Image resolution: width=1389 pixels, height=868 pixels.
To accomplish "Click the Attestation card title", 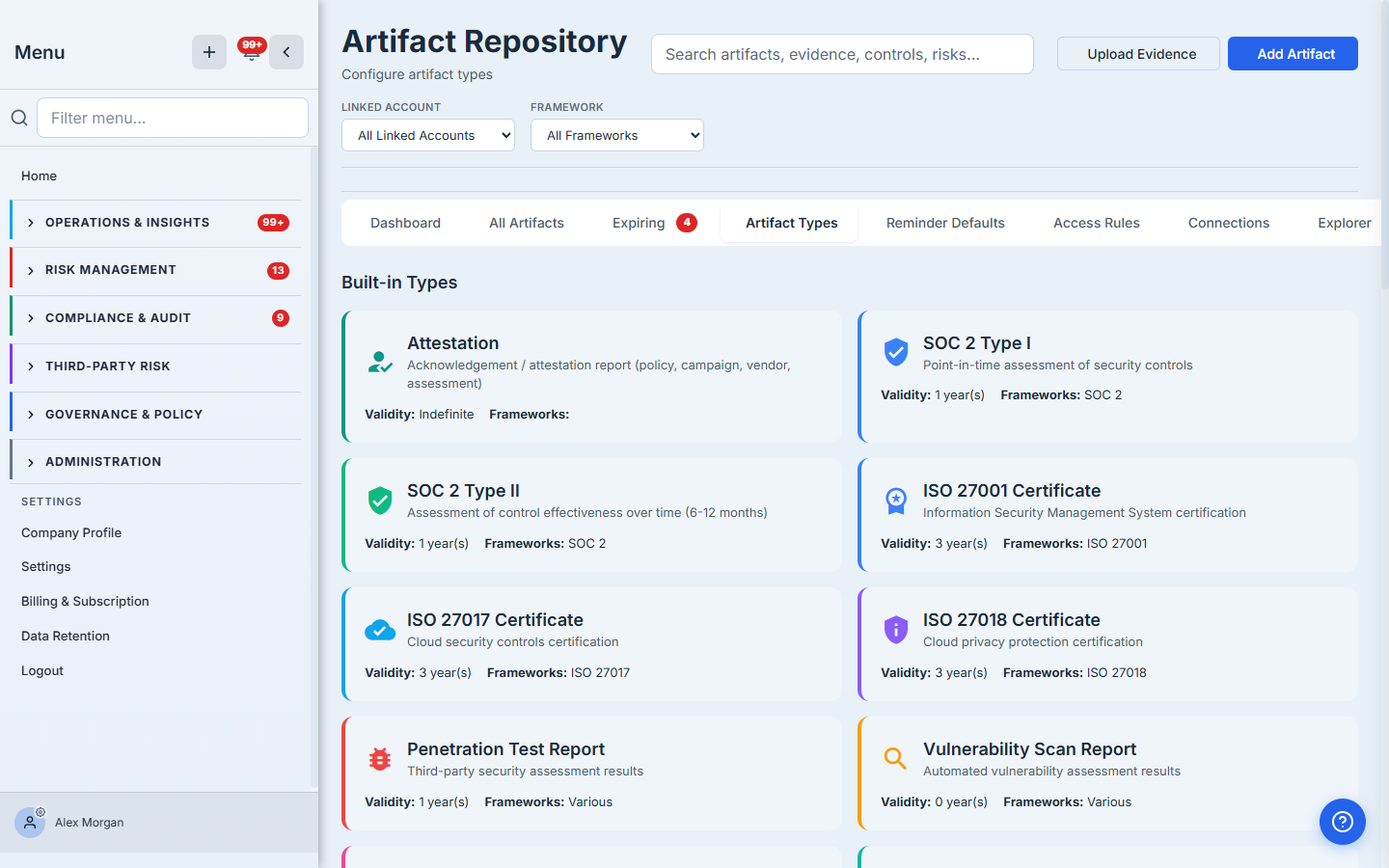I will [x=453, y=343].
